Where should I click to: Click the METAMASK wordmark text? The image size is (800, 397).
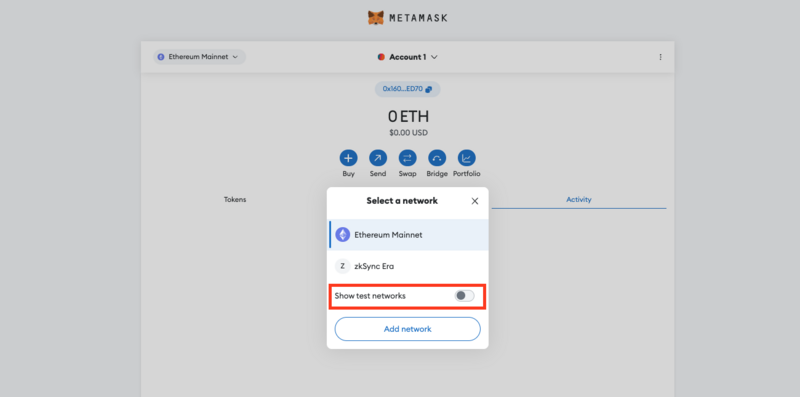(x=418, y=18)
